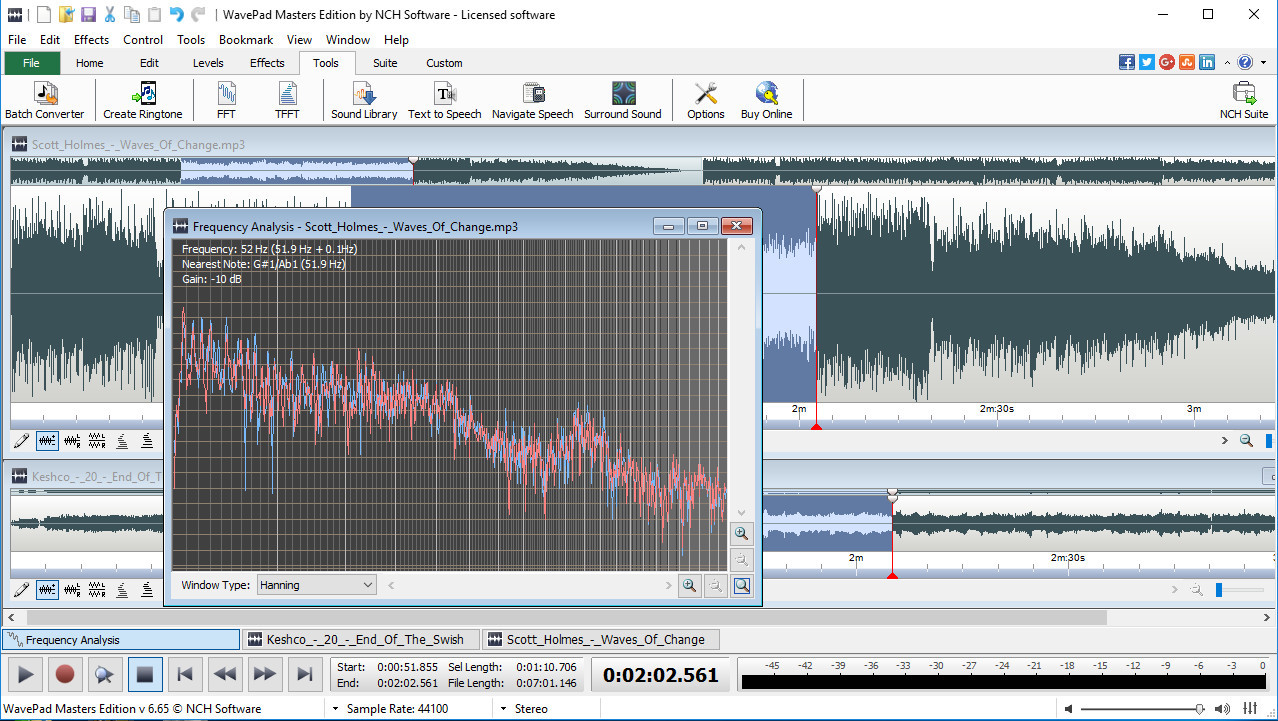1278x721 pixels.
Task: Stop playback with the Stop button
Action: tap(145, 675)
